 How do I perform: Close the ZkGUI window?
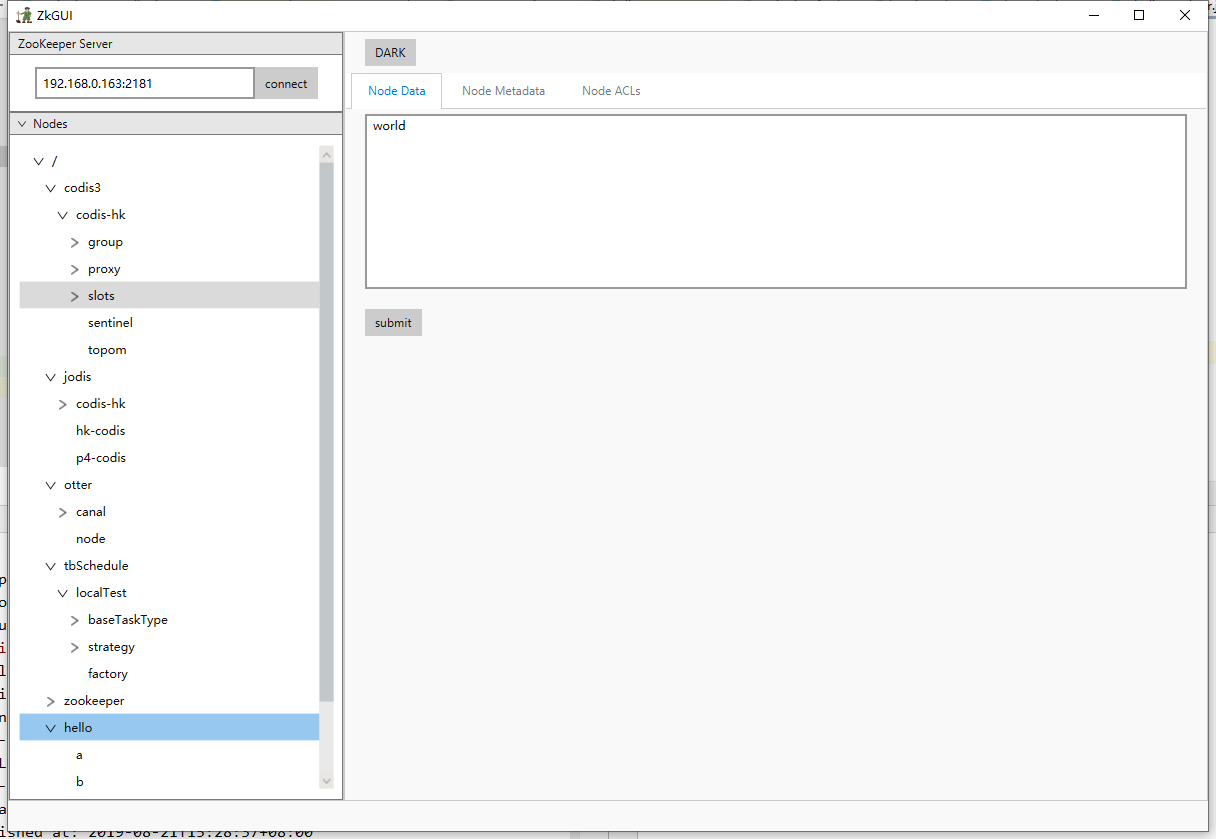tap(1185, 15)
